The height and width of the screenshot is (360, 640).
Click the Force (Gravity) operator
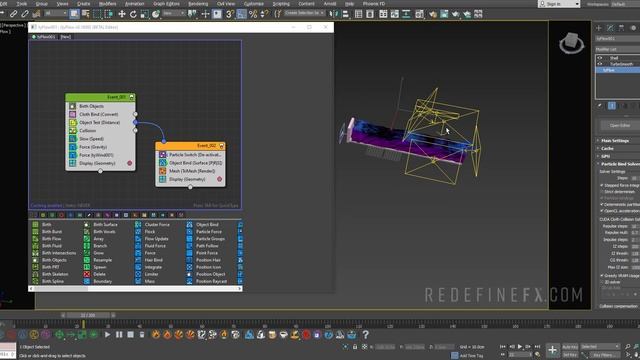coord(93,147)
